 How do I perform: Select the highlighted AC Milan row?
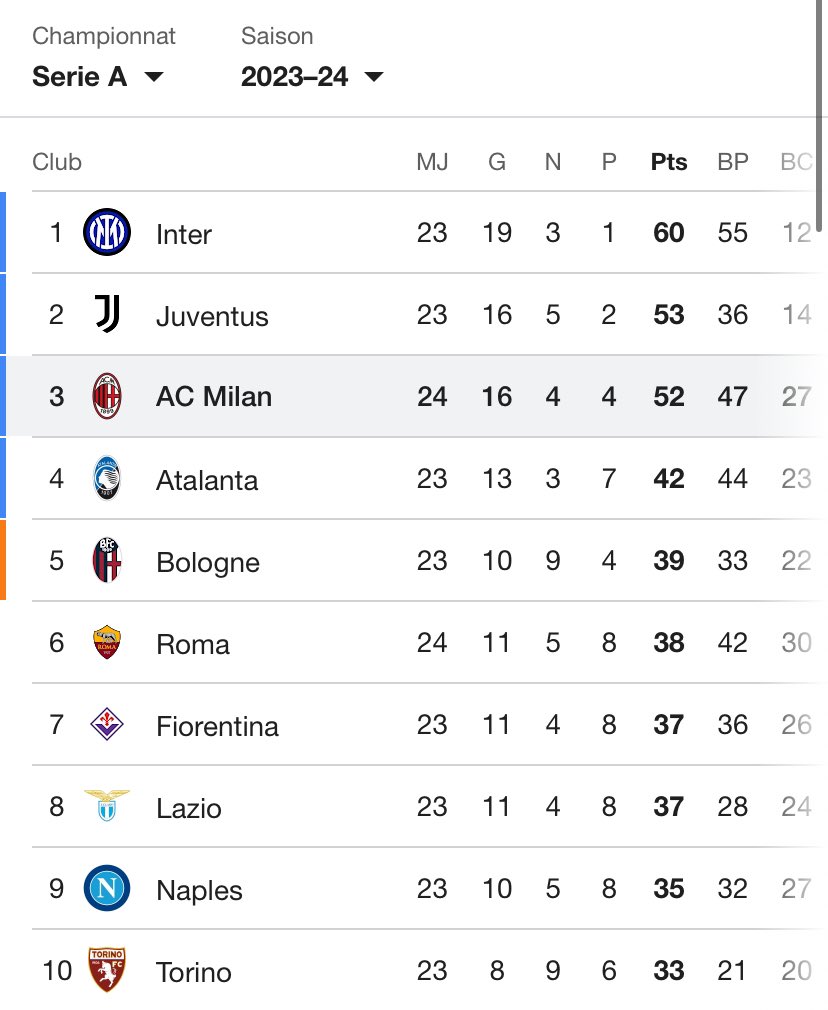[414, 396]
